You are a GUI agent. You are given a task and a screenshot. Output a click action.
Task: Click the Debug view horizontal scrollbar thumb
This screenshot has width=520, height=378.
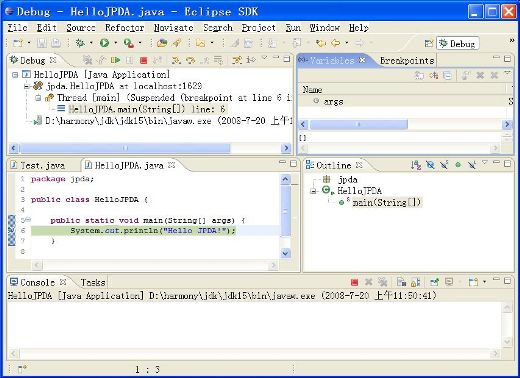[125, 148]
